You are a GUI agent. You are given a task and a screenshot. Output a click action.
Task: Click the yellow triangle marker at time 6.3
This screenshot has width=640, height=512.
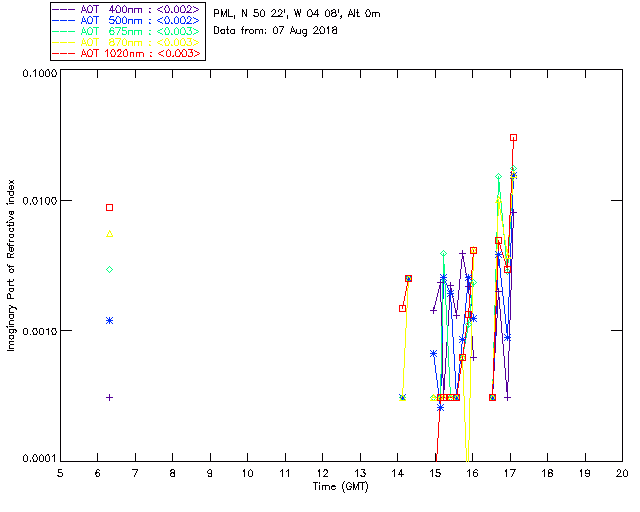[x=110, y=234]
